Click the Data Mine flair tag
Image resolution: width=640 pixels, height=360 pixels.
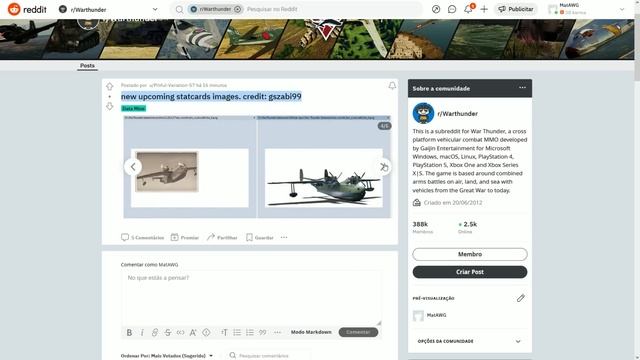pos(133,108)
